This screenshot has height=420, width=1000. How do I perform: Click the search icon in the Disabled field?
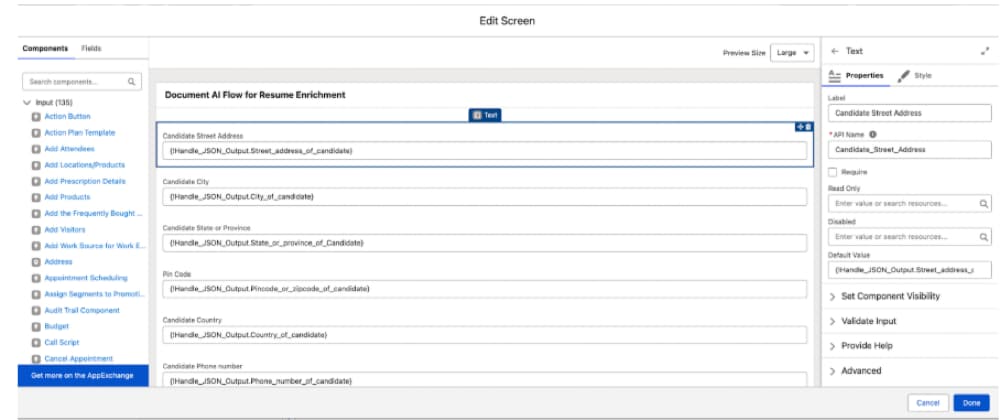[984, 236]
